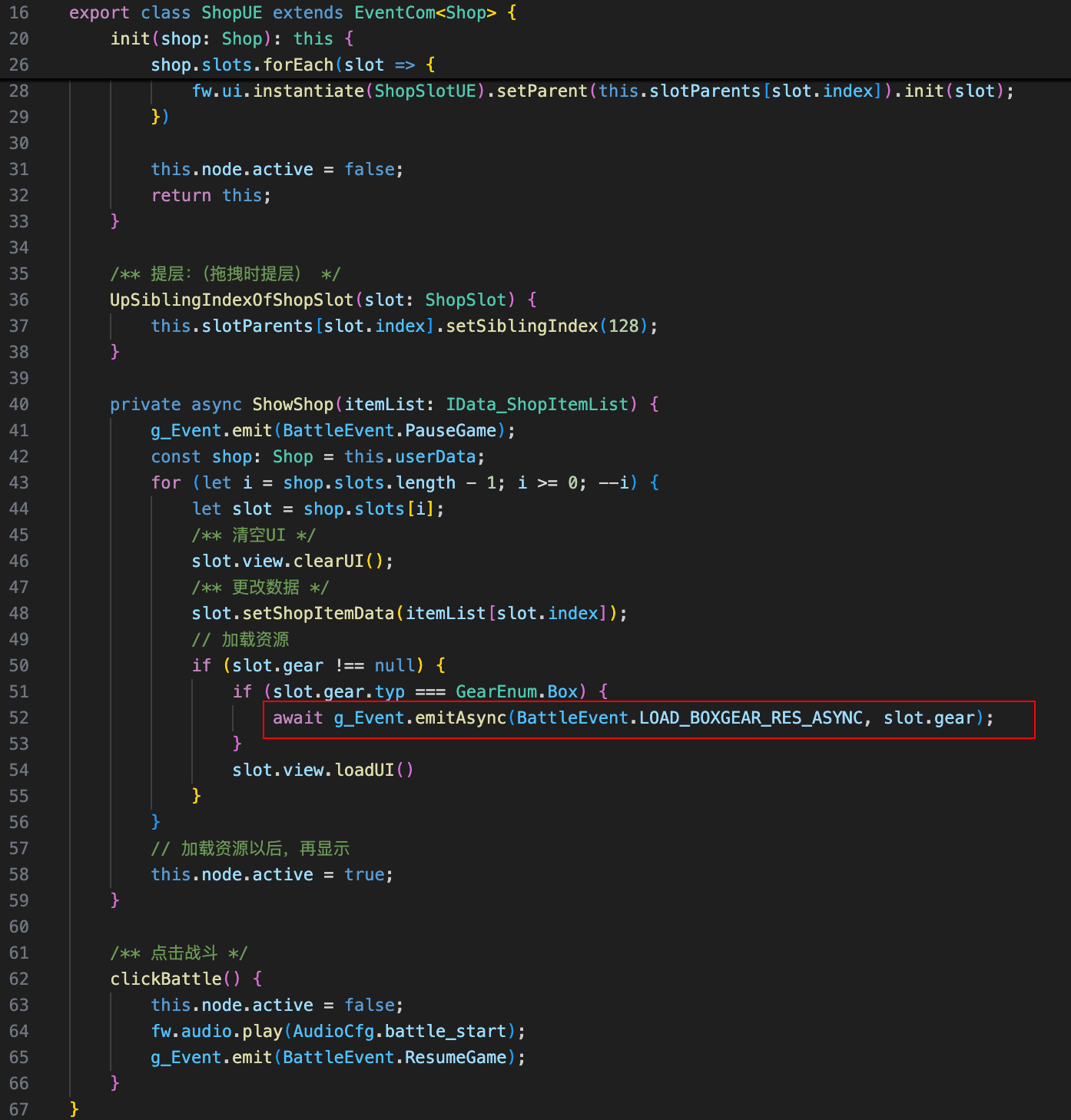Screen dimensions: 1071x1120
Task: Click the for loop keyword
Action: point(166,482)
